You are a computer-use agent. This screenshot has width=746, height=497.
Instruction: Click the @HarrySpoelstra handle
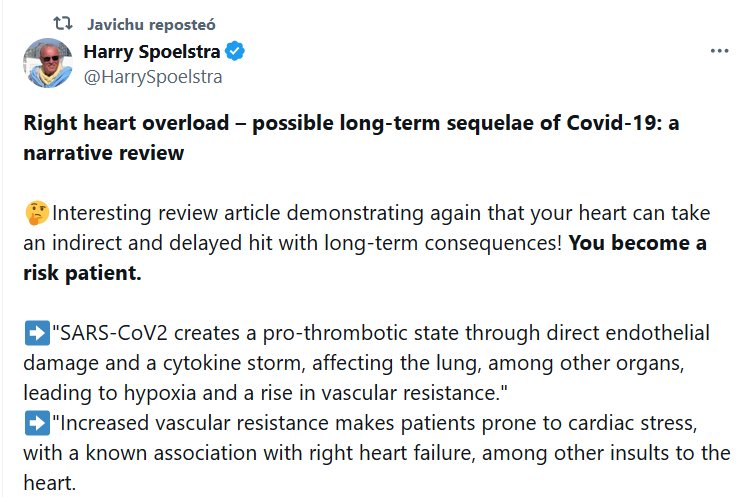coord(152,75)
